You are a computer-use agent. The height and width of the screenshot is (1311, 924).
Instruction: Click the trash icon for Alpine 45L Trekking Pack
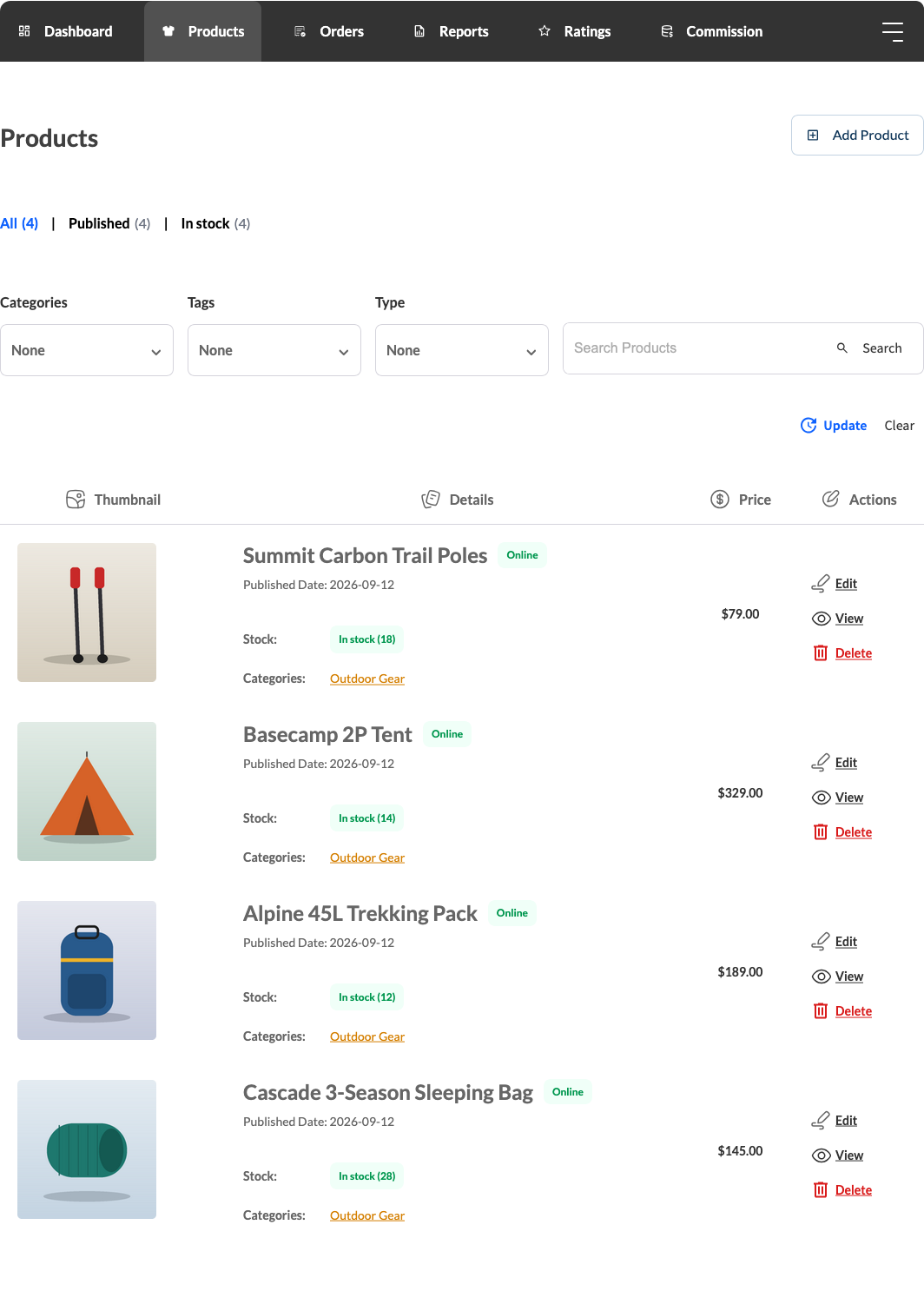point(821,1011)
